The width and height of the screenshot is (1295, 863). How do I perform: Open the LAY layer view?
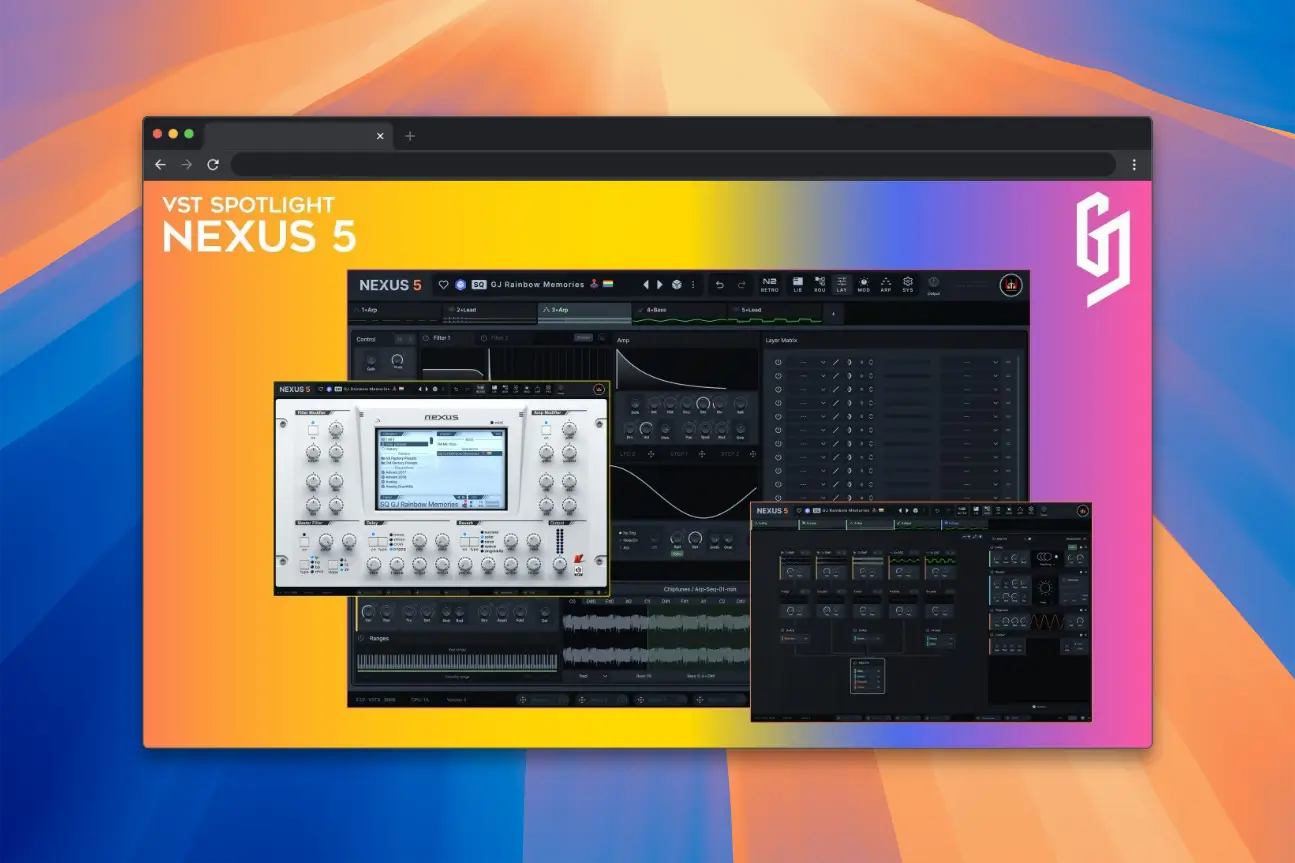(841, 285)
